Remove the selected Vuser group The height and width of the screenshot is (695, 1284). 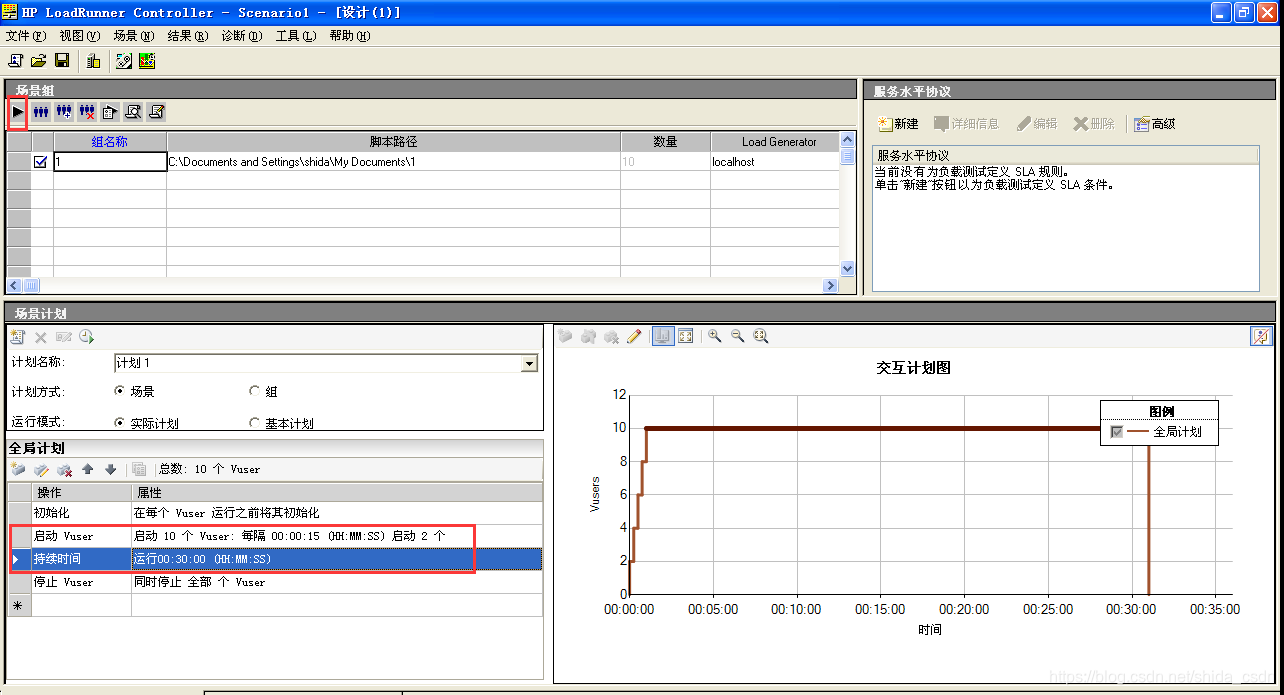click(87, 112)
